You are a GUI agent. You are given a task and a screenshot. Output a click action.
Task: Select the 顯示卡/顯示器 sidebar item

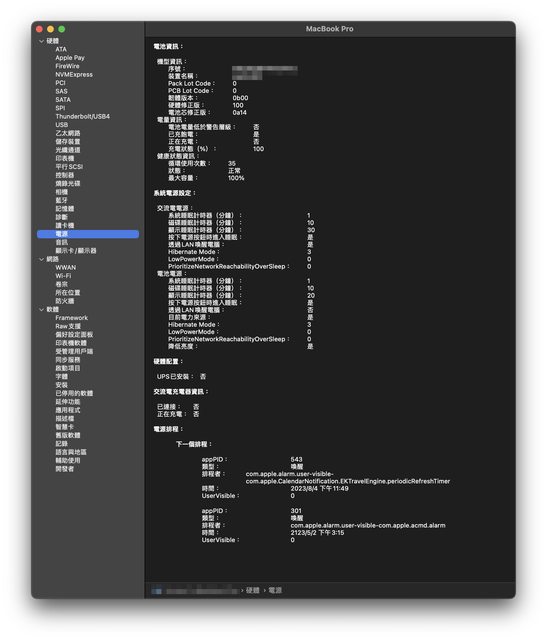(x=76, y=251)
